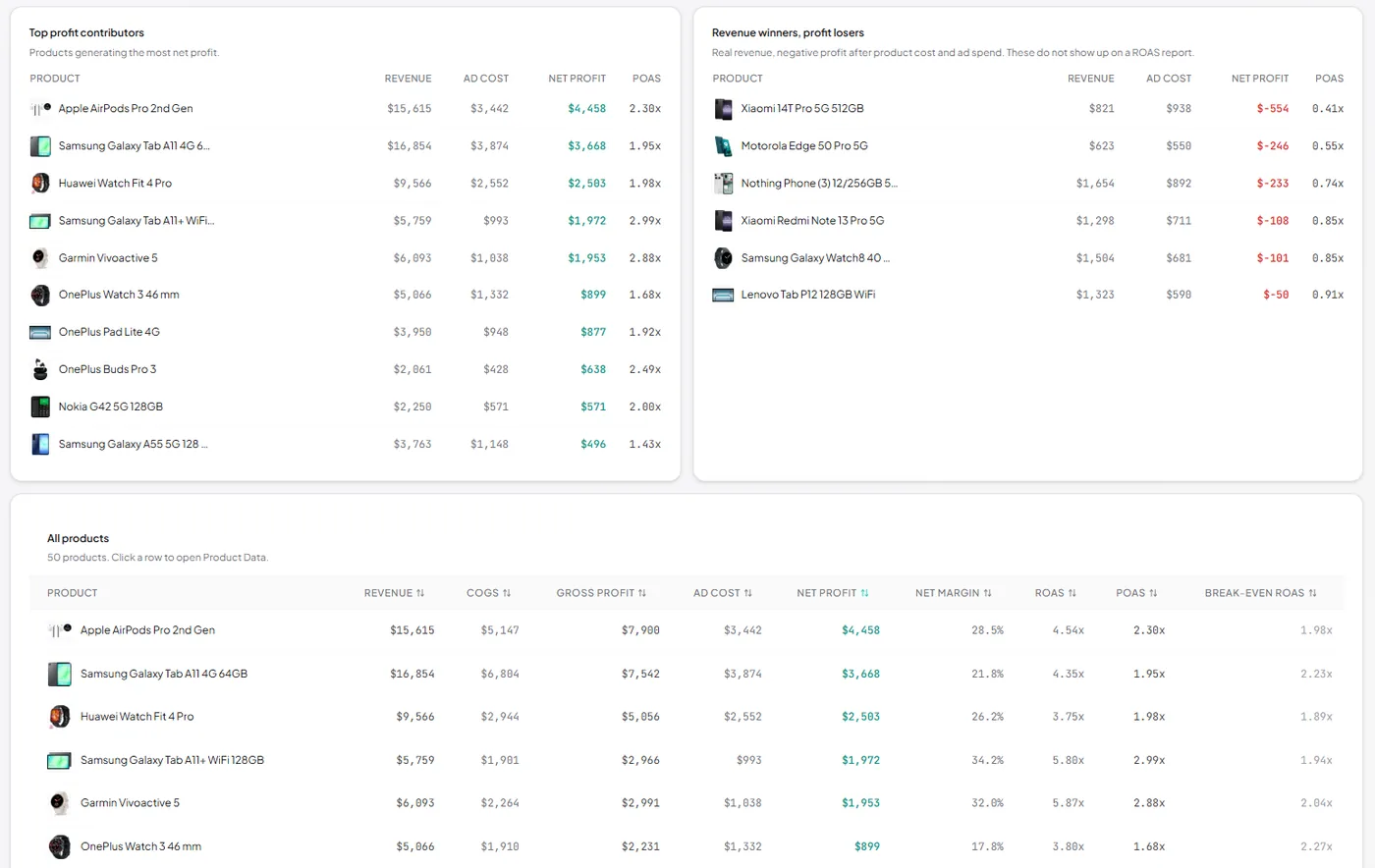
Task: Click the $-50 net profit value
Action: (x=1276, y=295)
